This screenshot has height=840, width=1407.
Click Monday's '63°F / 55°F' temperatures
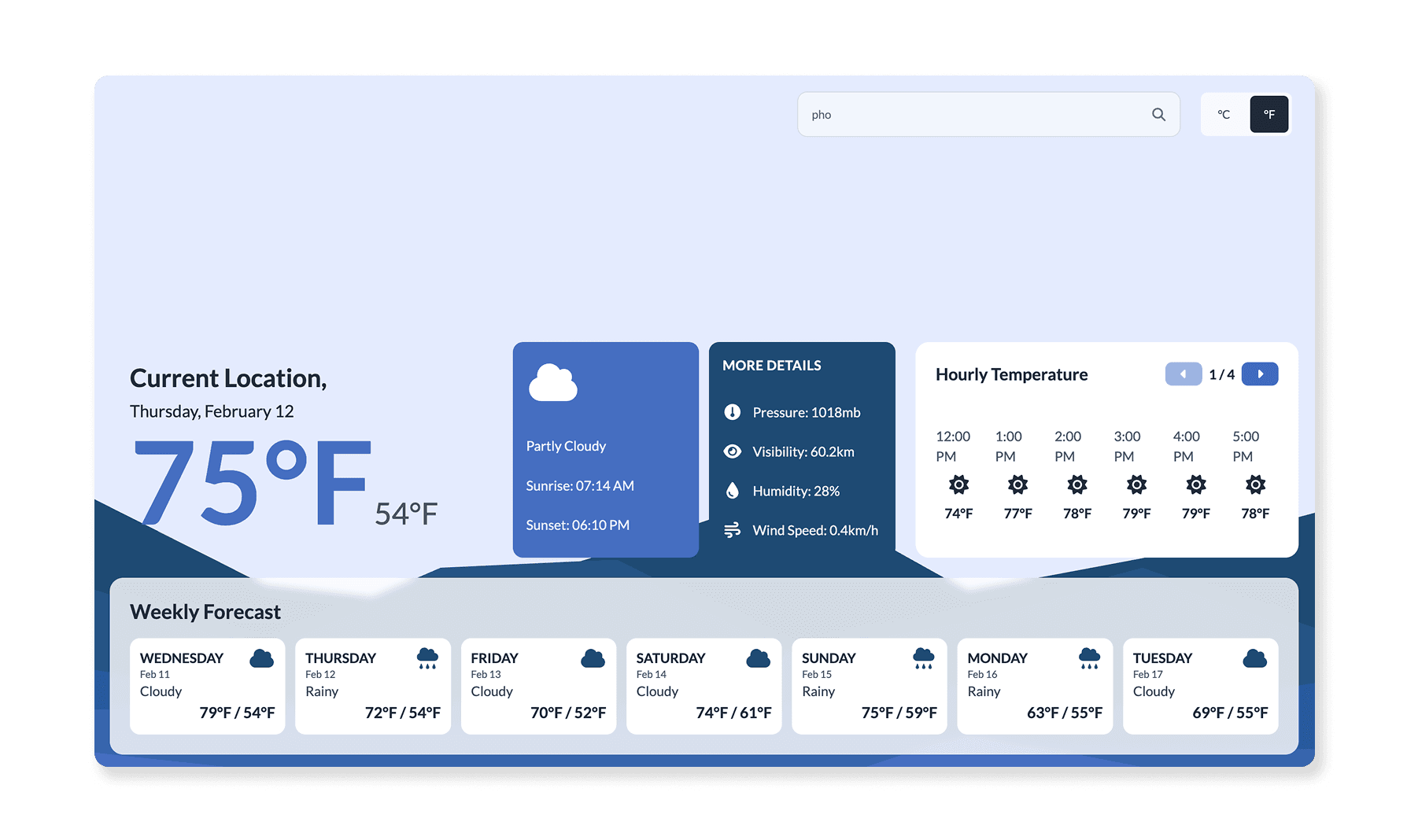[1065, 713]
